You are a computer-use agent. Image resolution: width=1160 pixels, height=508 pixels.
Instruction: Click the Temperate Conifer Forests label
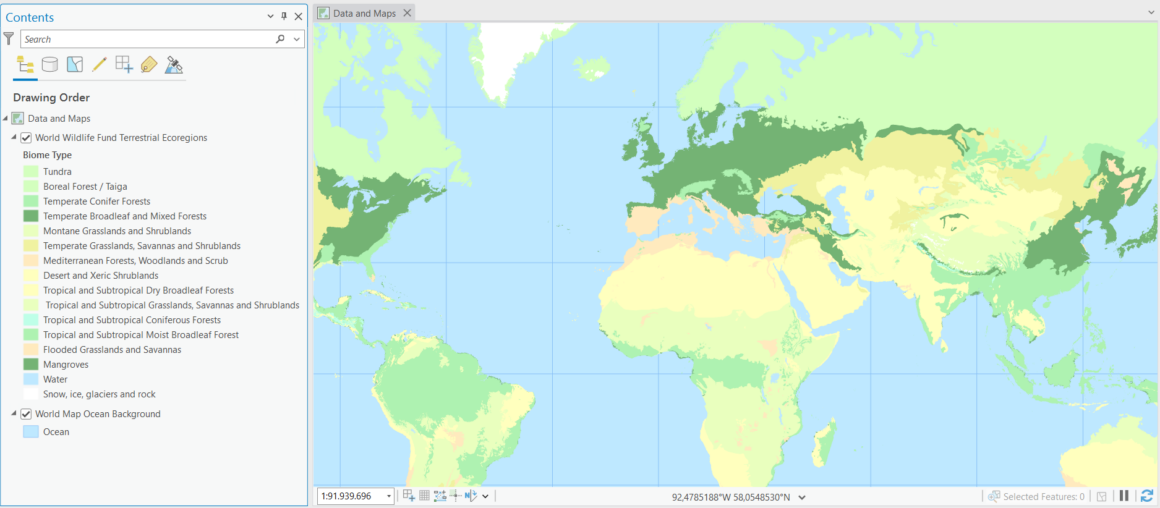(97, 201)
